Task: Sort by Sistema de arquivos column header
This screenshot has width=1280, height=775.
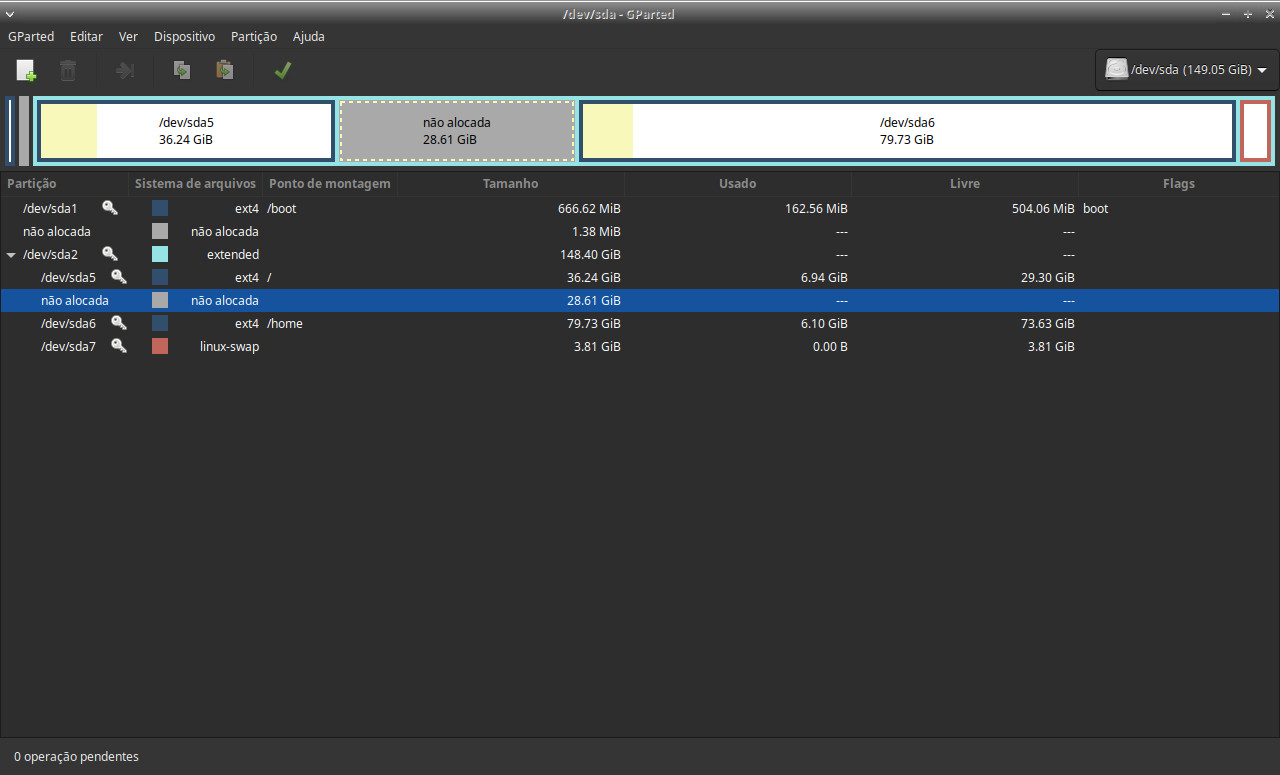Action: coord(196,184)
